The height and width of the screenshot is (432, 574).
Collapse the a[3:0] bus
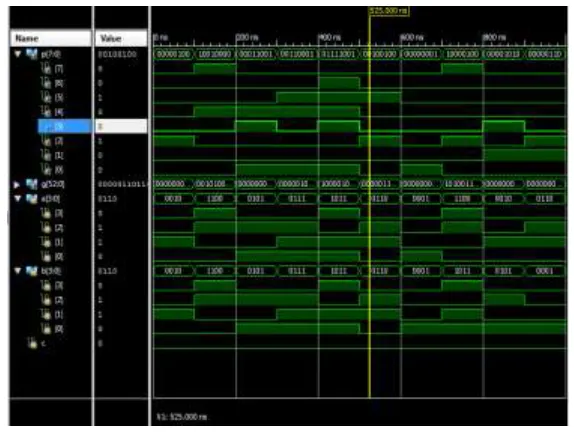(17, 199)
